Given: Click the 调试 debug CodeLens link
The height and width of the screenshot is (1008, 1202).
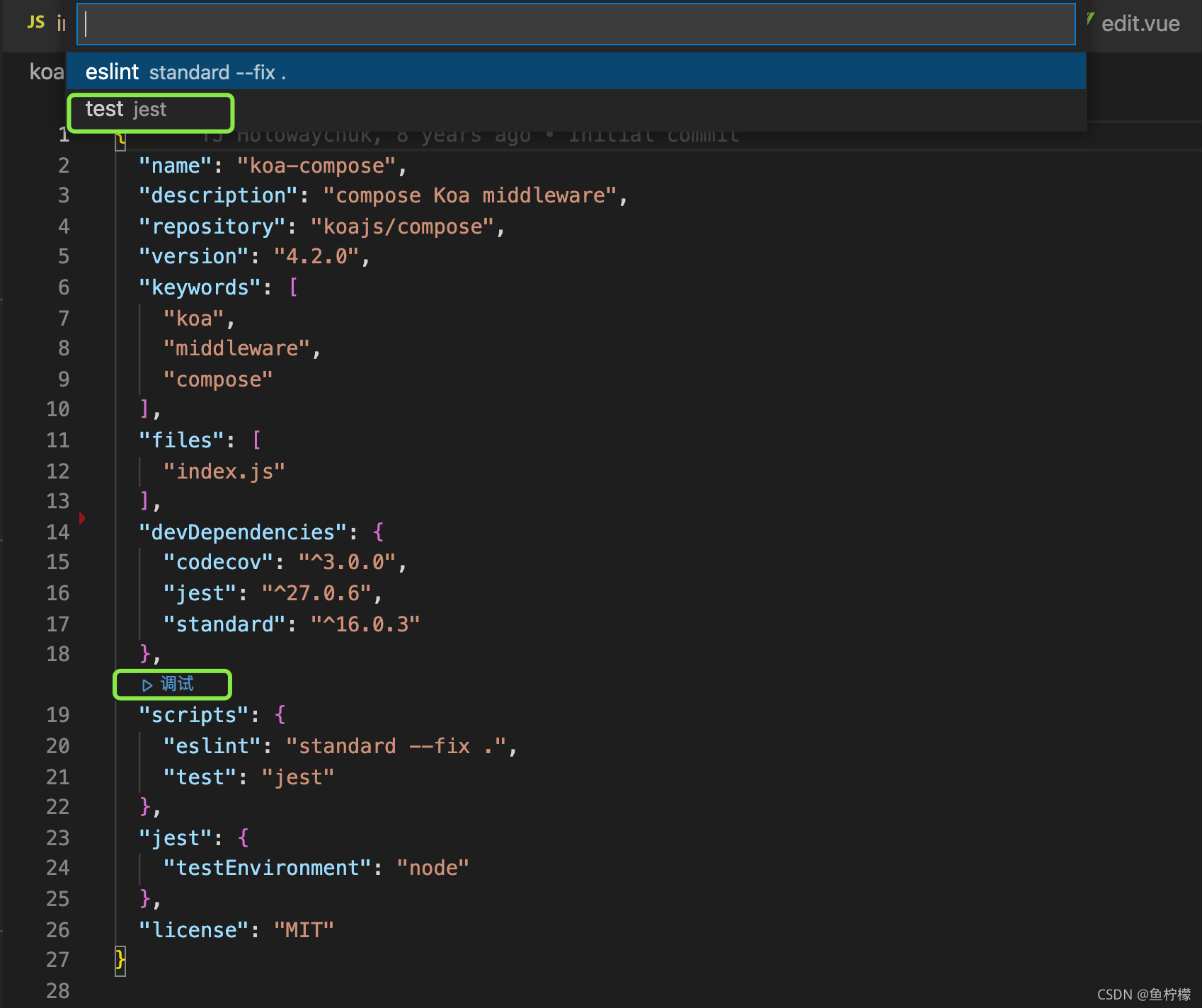Looking at the screenshot, I should tap(177, 684).
